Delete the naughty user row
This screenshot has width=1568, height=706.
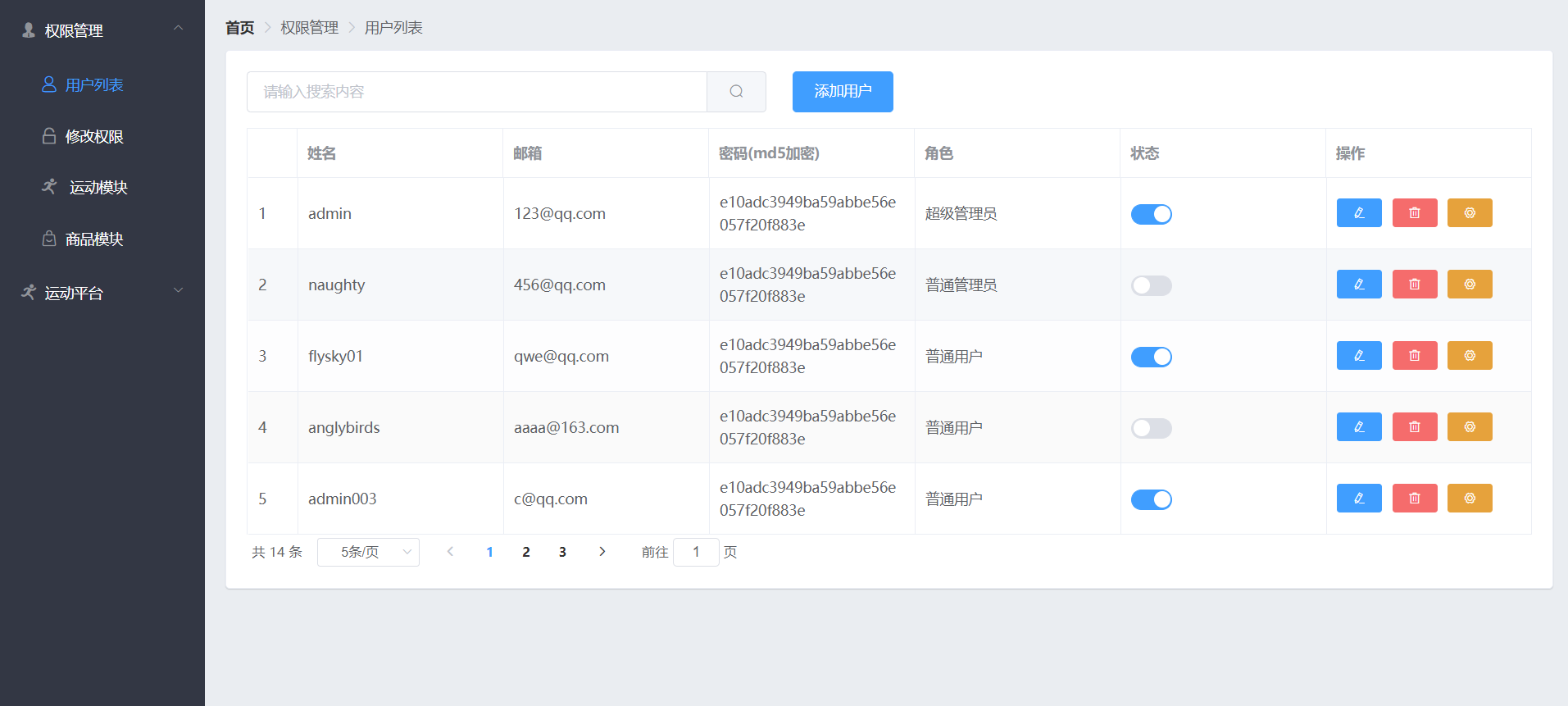click(x=1415, y=285)
